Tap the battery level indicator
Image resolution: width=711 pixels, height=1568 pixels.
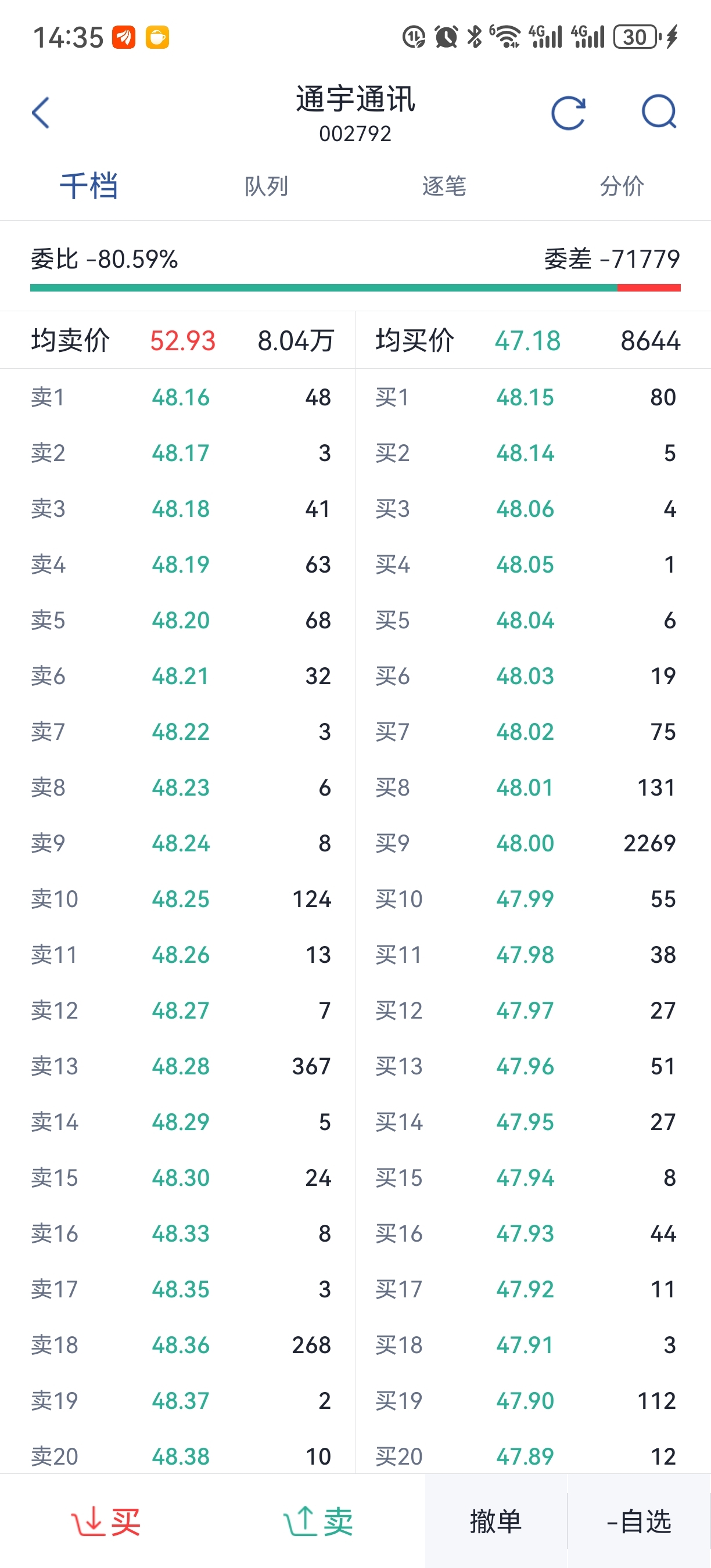coord(637,37)
